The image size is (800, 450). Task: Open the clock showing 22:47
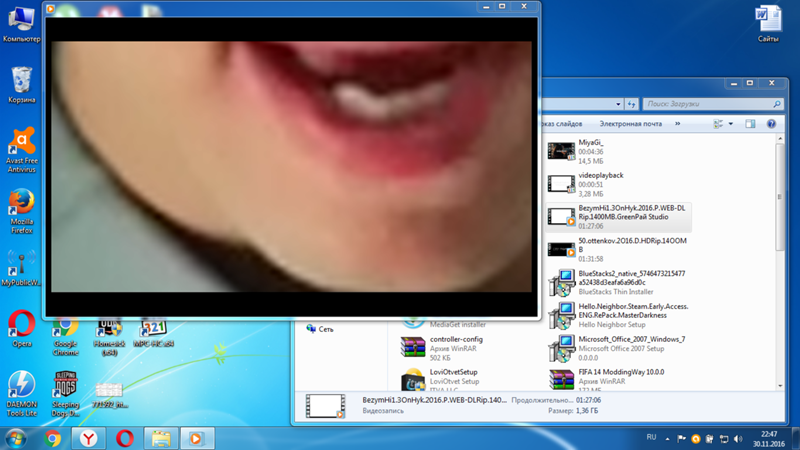pos(768,439)
